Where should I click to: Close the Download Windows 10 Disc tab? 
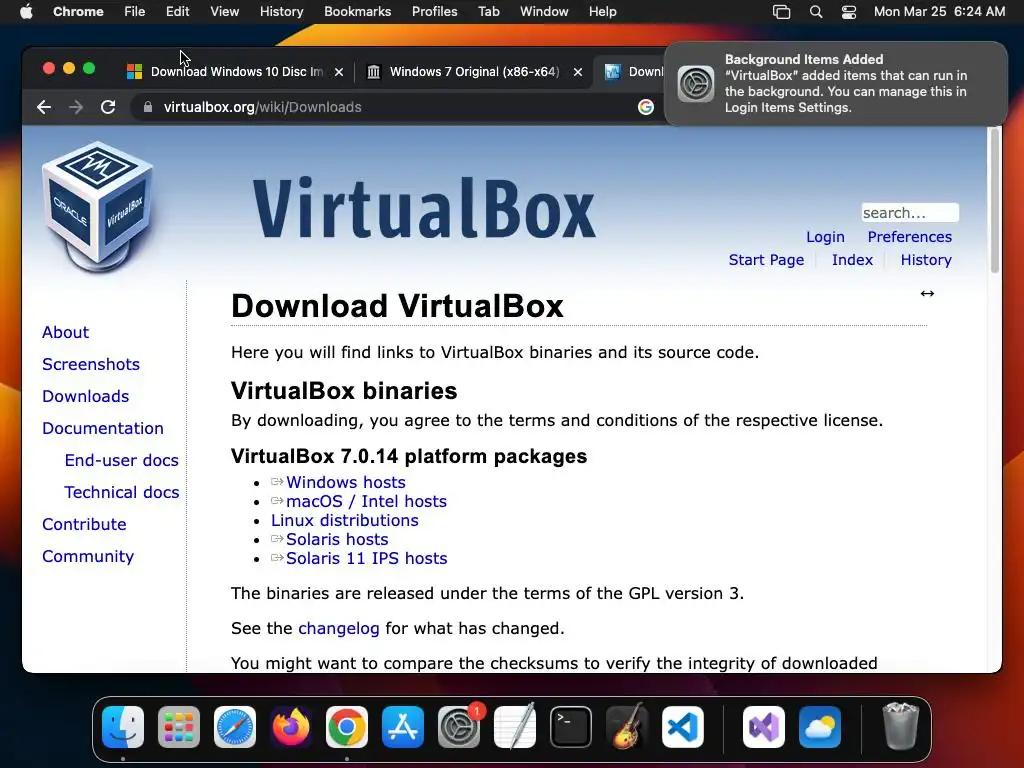339,72
